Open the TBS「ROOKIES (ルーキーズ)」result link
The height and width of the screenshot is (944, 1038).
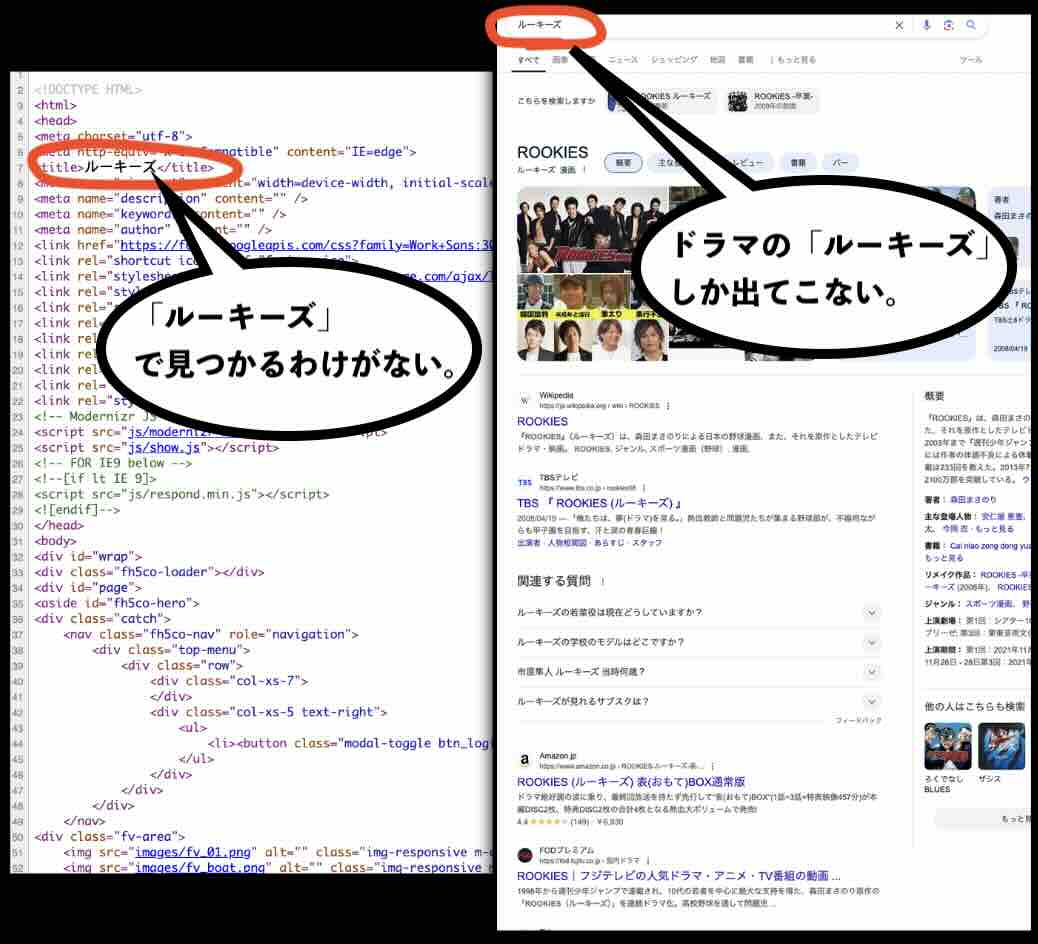click(x=599, y=503)
